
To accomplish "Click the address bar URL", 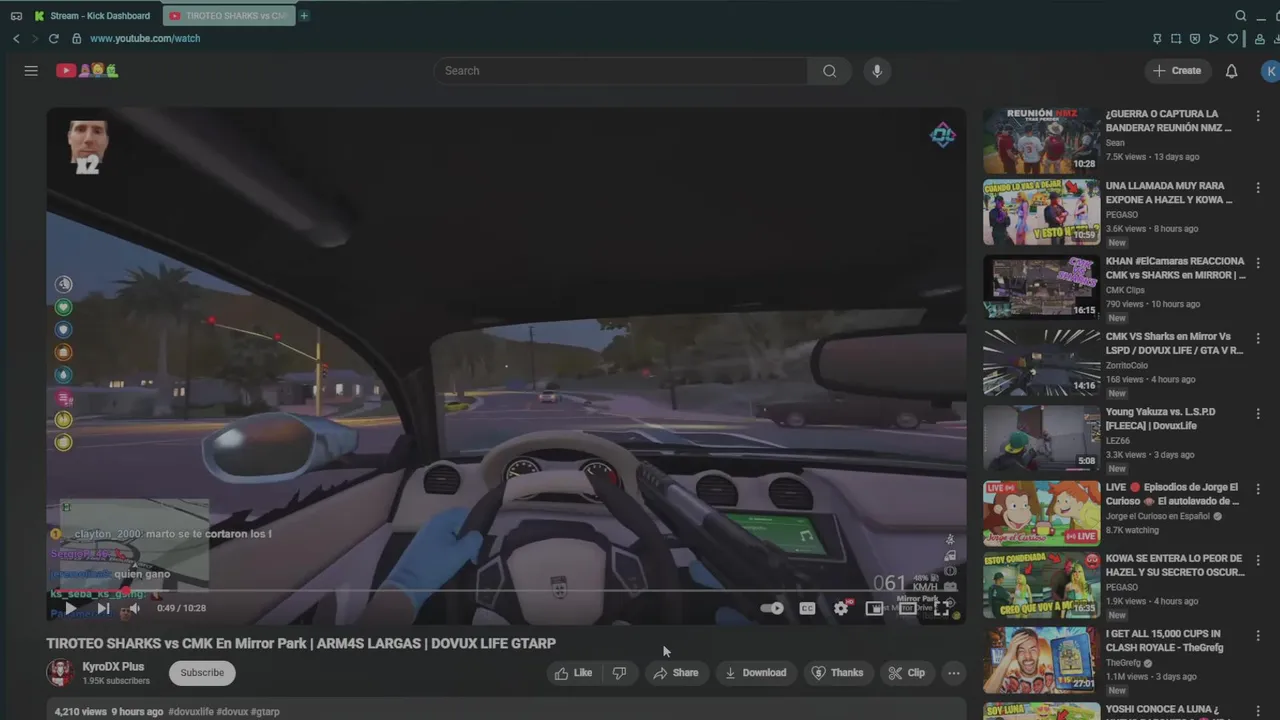I will pyautogui.click(x=145, y=38).
